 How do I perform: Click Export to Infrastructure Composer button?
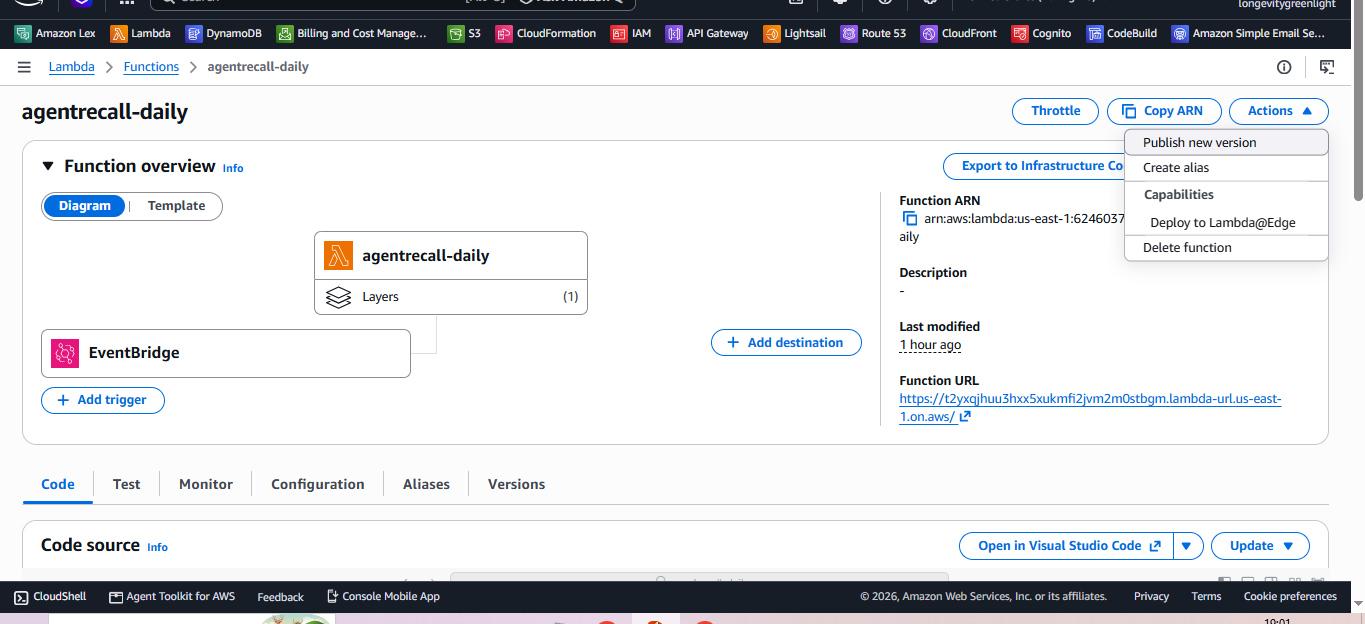1035,166
